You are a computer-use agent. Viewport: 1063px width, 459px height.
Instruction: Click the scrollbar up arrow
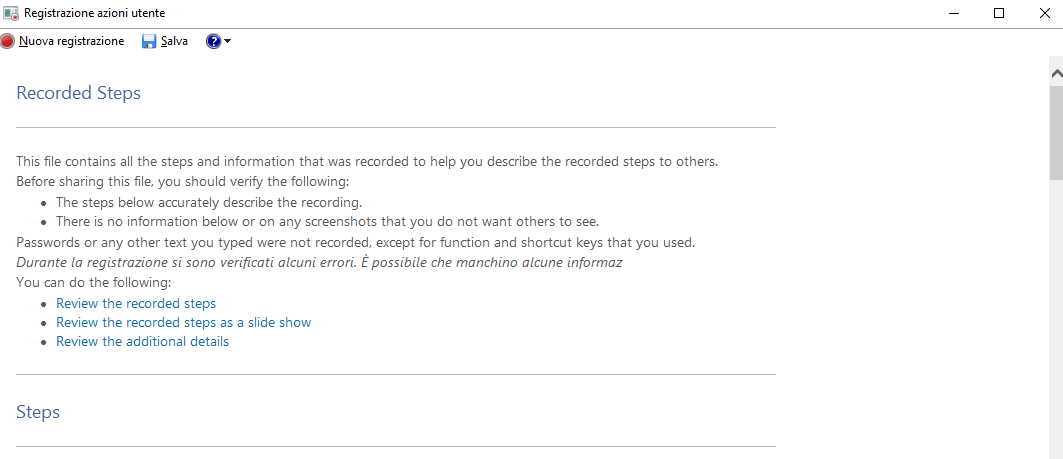(1055, 73)
